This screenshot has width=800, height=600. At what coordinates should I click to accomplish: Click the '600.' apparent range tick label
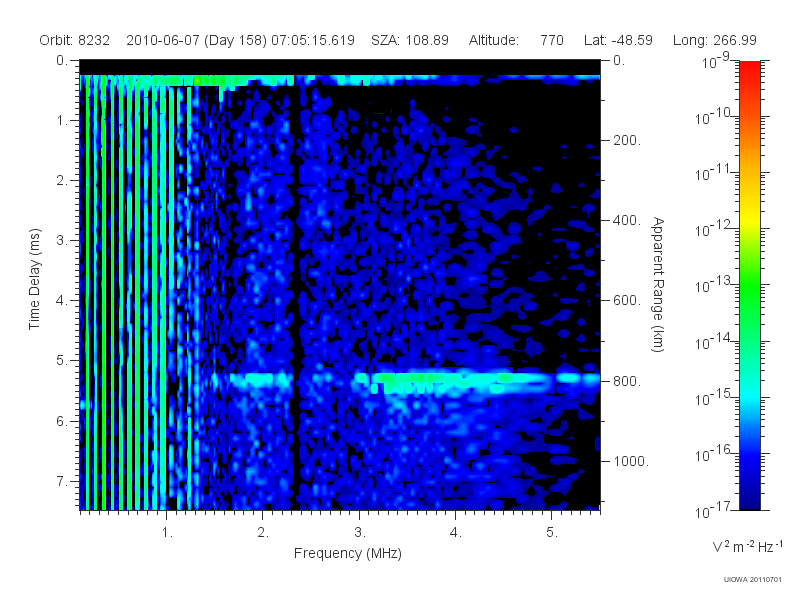coord(627,301)
